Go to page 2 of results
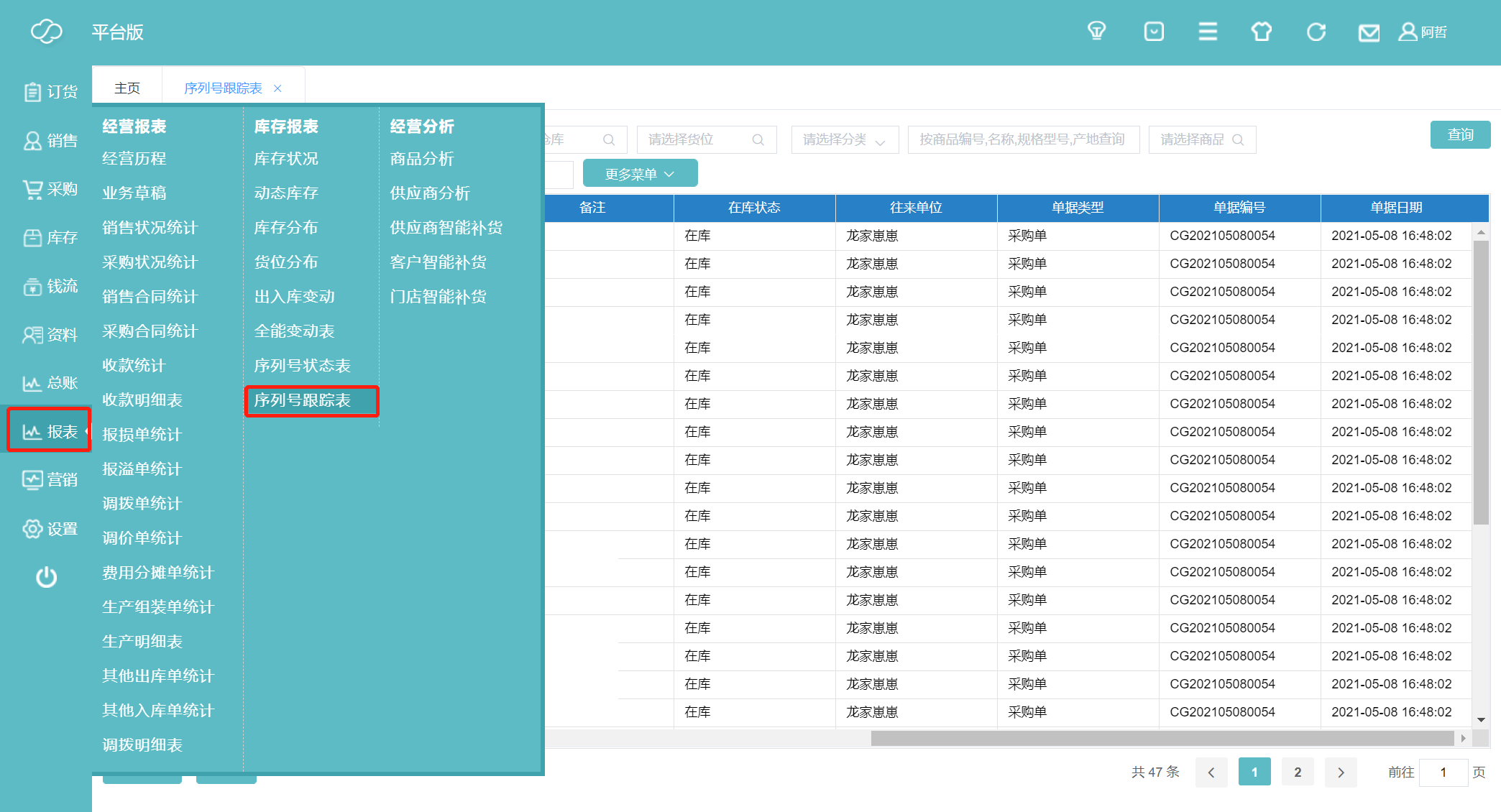This screenshot has width=1501, height=812. pos(1298,772)
